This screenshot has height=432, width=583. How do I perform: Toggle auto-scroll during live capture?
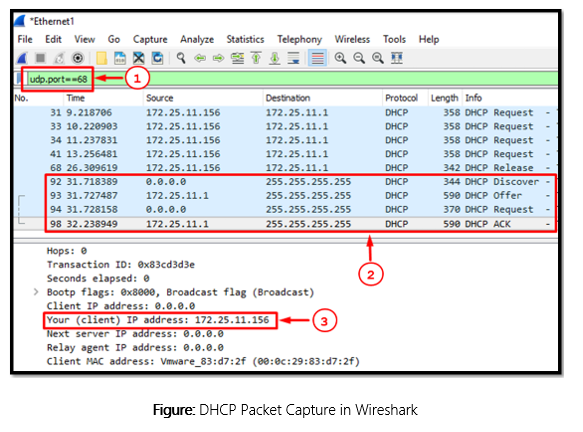pos(294,58)
